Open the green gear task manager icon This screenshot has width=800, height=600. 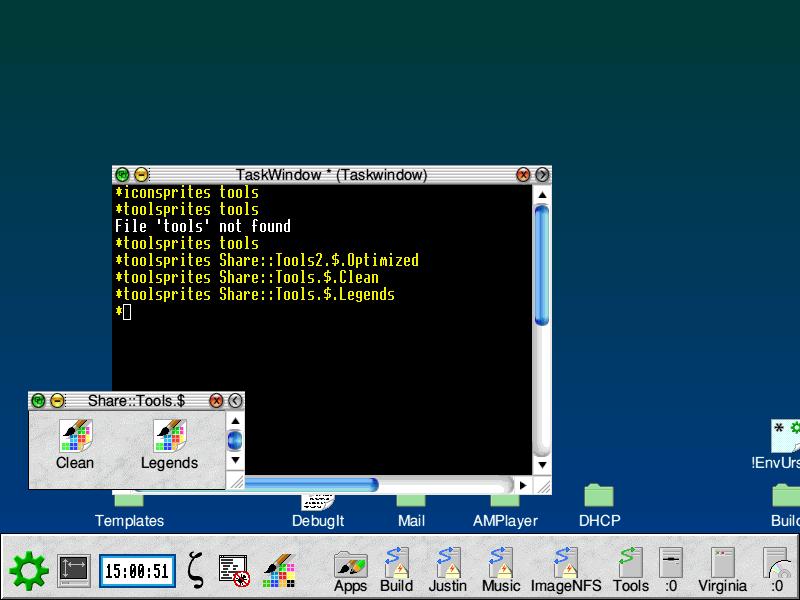[x=28, y=571]
